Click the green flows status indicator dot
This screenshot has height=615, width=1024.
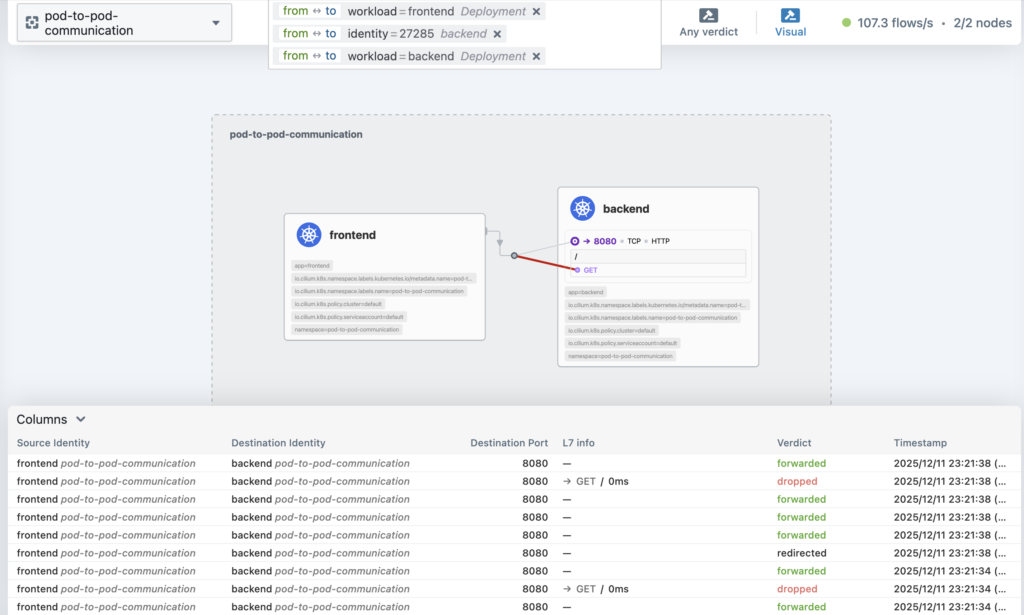click(x=847, y=22)
